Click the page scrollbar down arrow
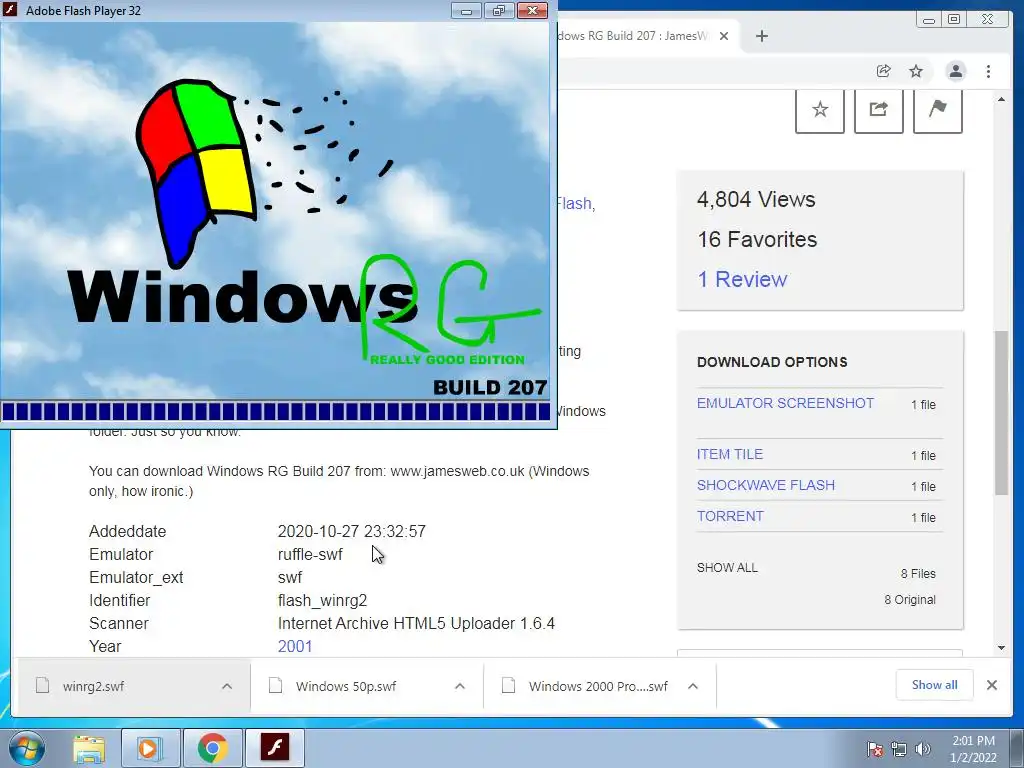The width and height of the screenshot is (1024, 768). [1001, 648]
